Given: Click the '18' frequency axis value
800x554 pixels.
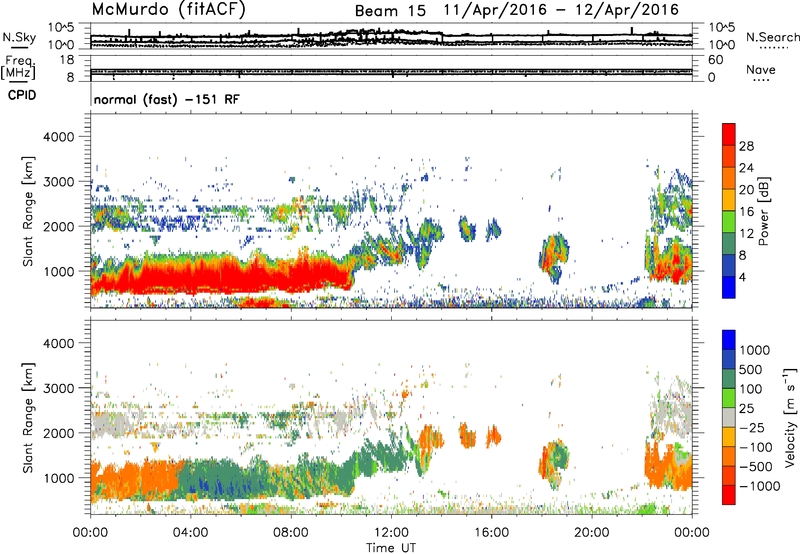Looking at the screenshot, I should click(67, 60).
